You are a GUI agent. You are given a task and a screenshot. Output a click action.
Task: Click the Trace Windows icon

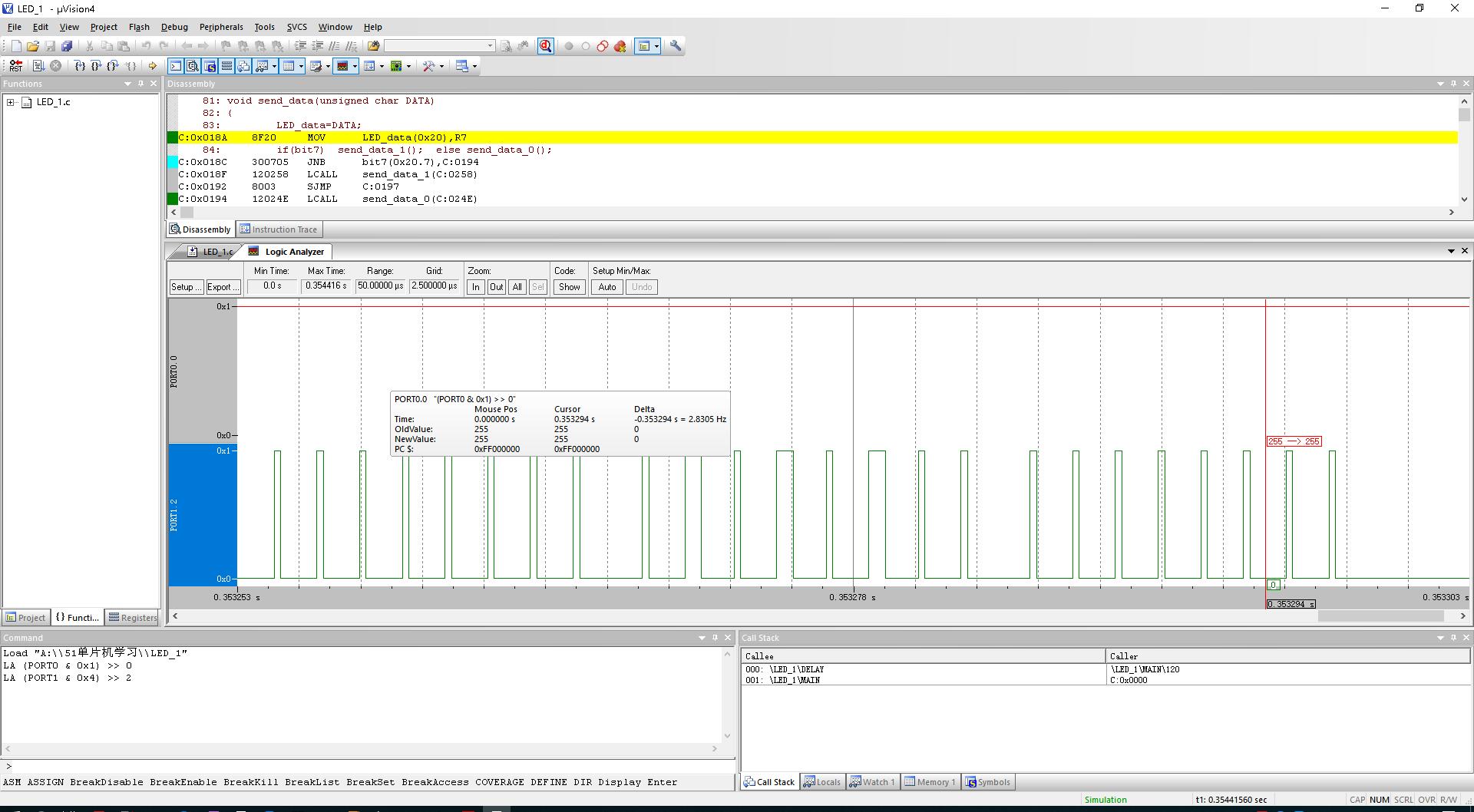(x=369, y=66)
